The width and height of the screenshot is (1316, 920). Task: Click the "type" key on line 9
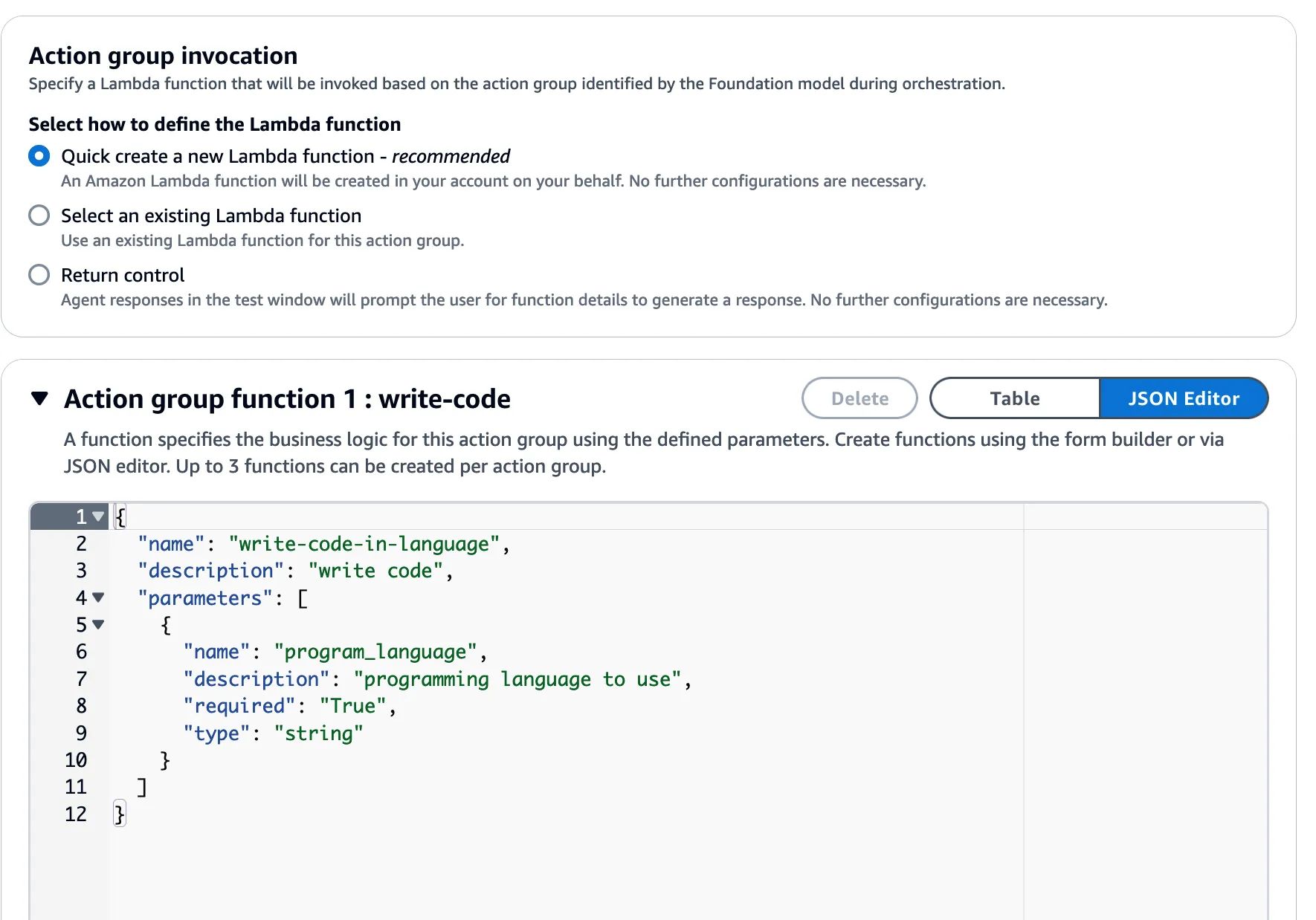(216, 733)
